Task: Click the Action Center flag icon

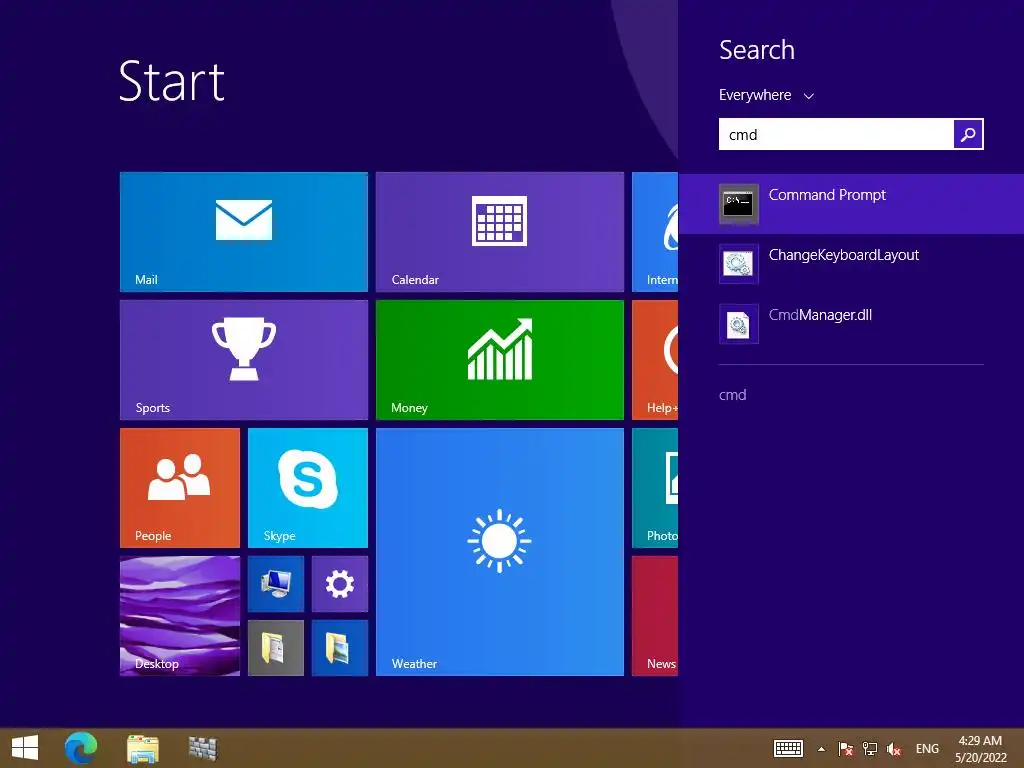Action: [x=846, y=748]
